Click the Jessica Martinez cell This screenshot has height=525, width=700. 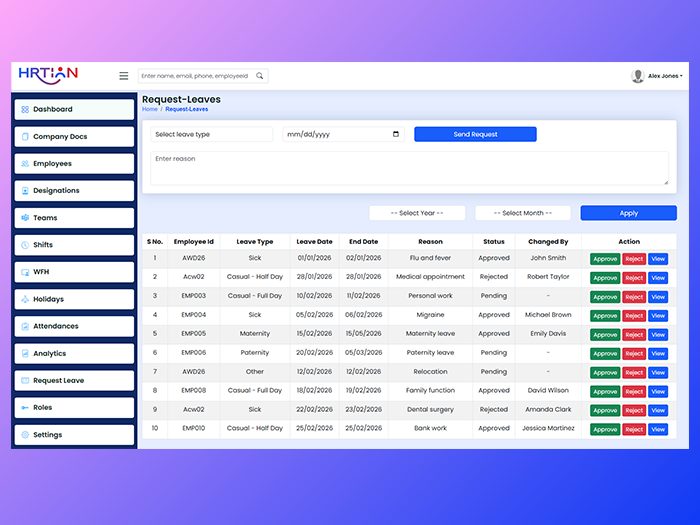[x=548, y=428]
